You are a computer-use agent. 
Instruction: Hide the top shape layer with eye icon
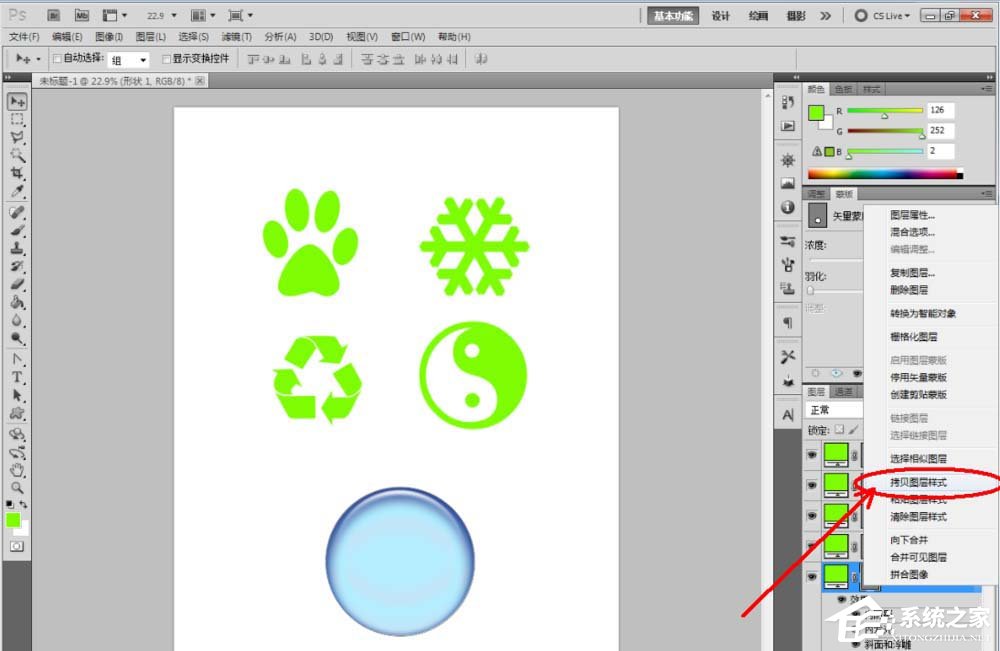coord(812,455)
